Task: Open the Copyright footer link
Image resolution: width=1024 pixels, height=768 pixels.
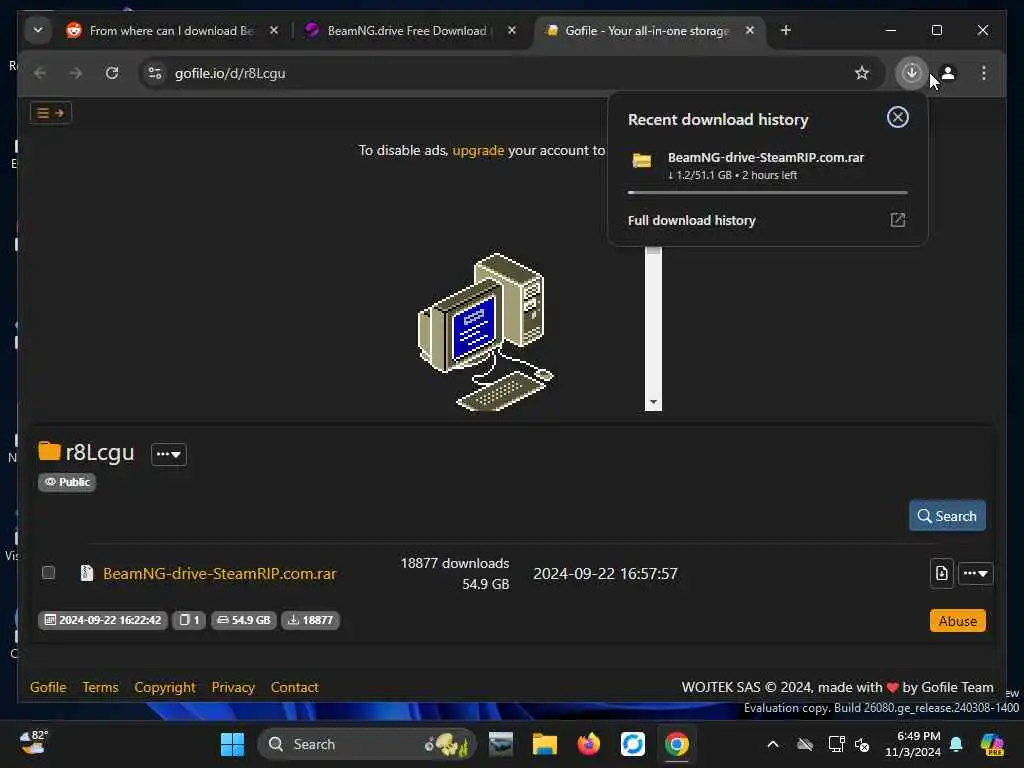Action: 165,687
